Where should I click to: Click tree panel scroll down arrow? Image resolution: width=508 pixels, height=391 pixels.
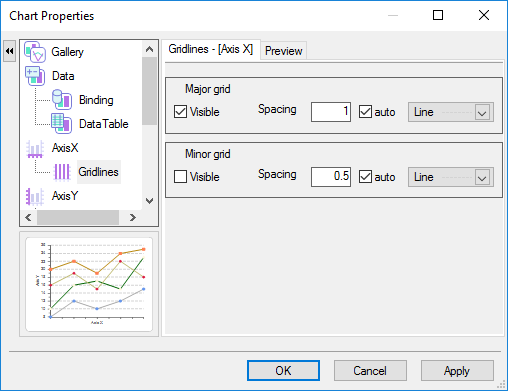point(149,201)
